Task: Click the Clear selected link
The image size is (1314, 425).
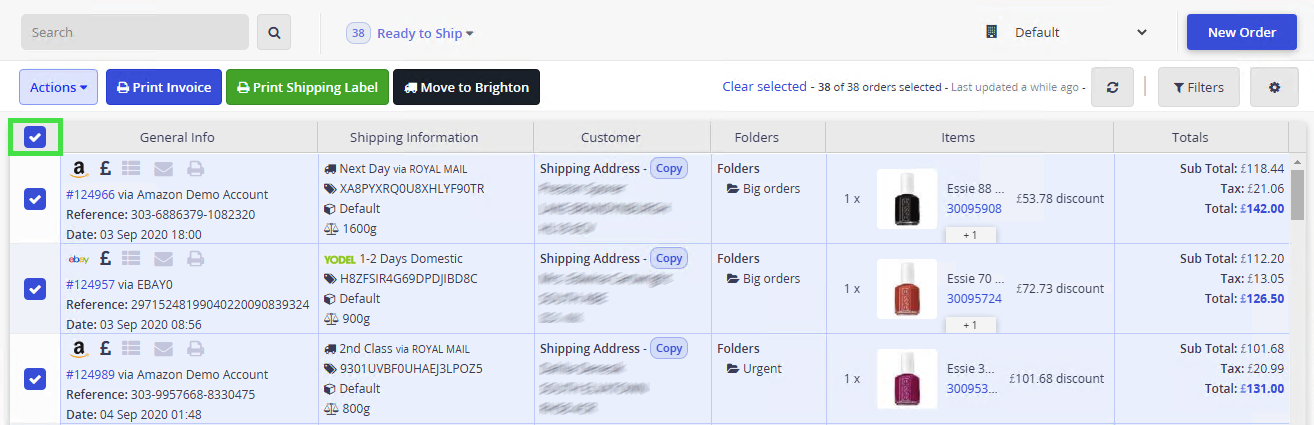Action: click(x=764, y=87)
